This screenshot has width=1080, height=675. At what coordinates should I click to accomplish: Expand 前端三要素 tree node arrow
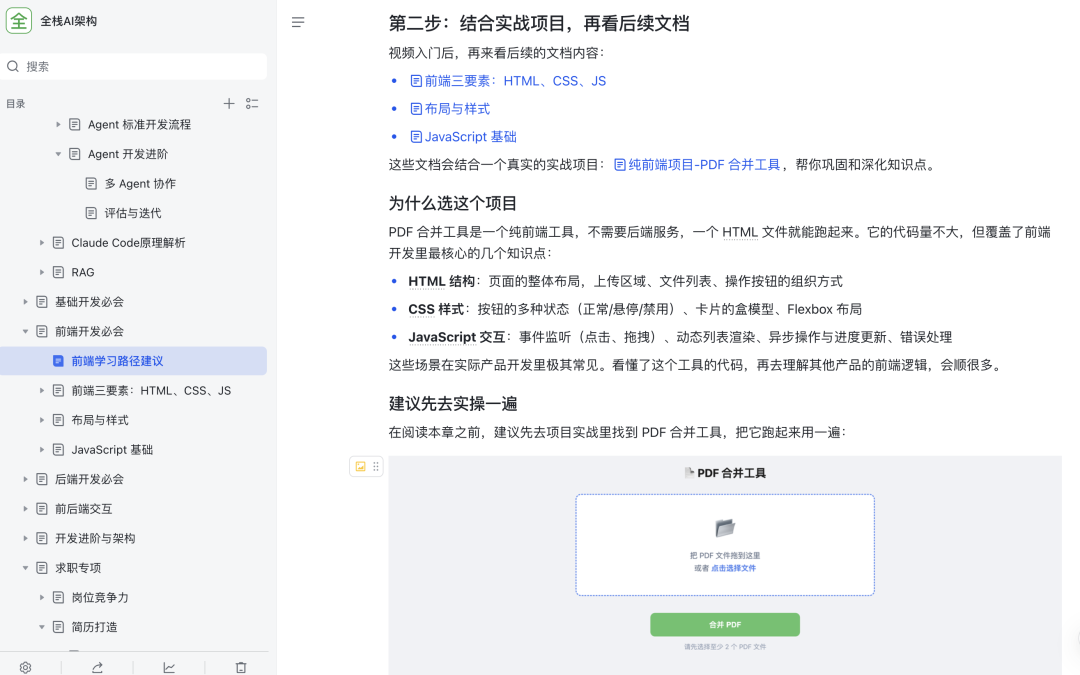pos(41,391)
